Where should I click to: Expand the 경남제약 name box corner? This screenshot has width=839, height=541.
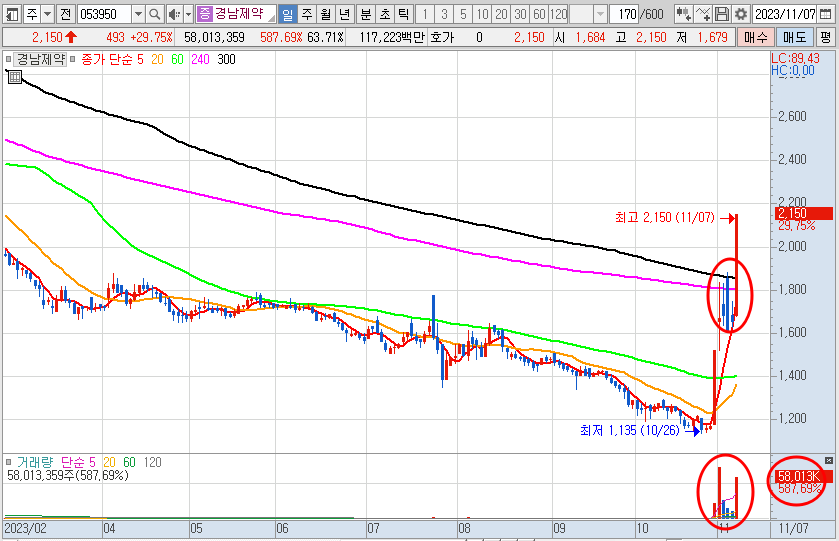(x=272, y=18)
